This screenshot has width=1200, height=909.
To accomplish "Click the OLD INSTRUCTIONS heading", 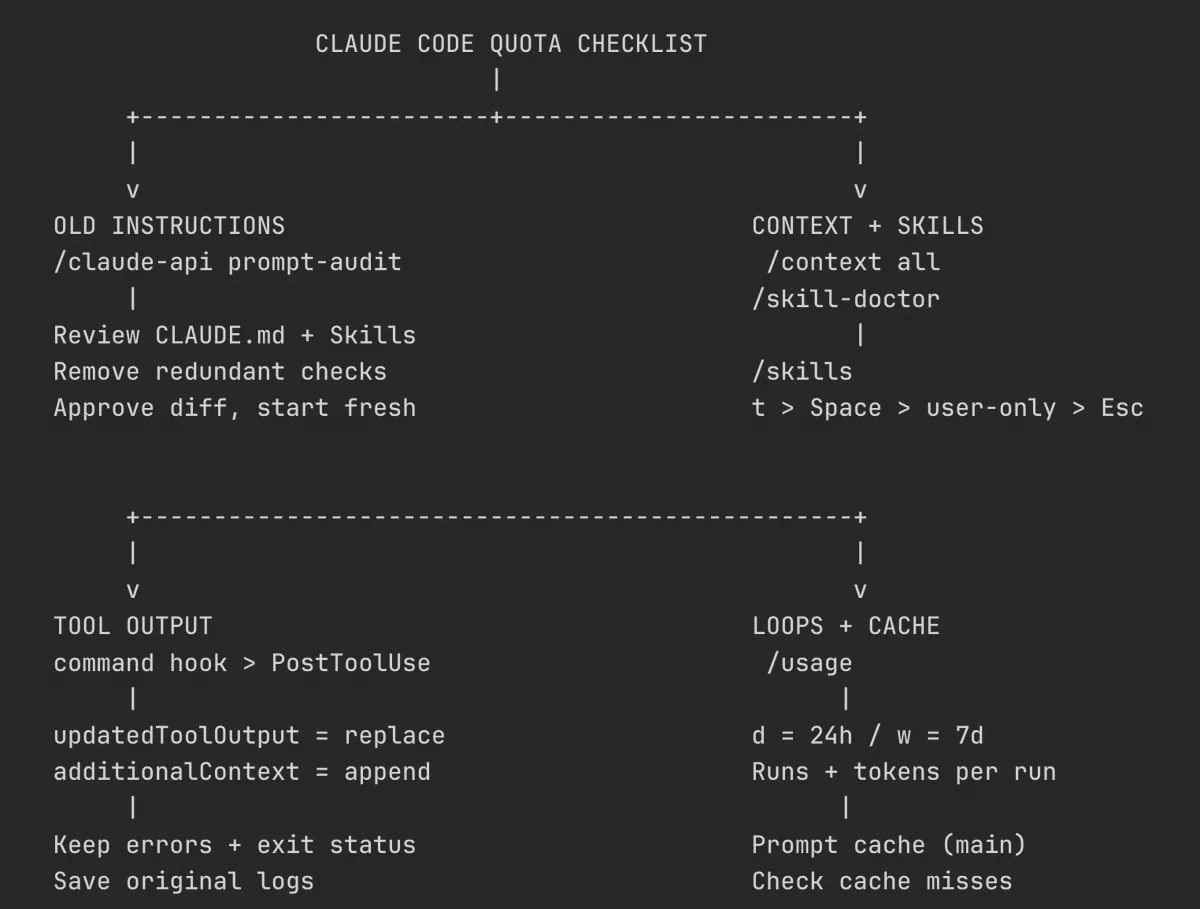I will coord(169,226).
